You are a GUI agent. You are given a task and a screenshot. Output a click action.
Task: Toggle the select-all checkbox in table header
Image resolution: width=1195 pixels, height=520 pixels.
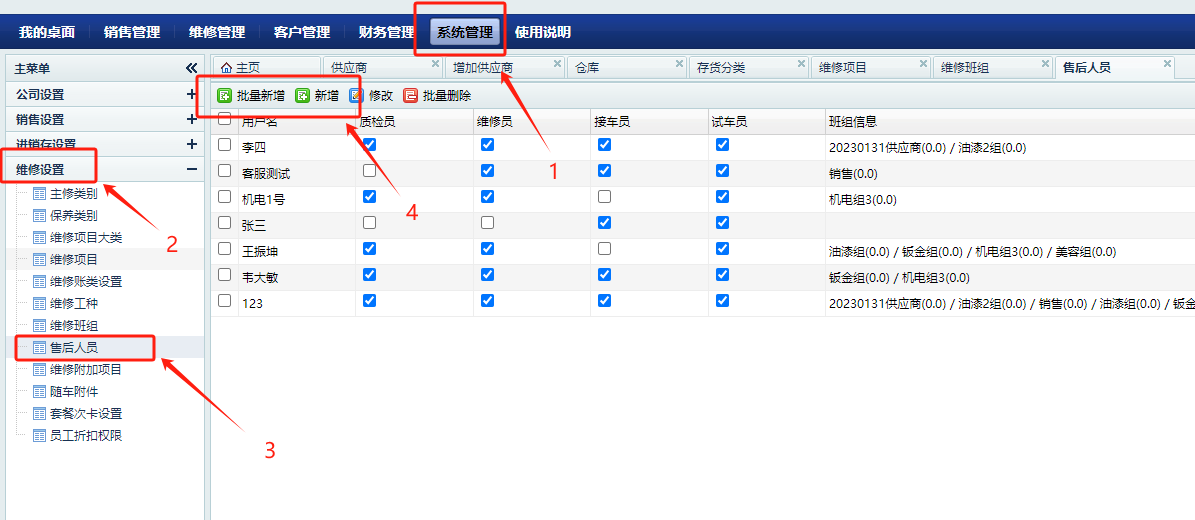tap(224, 119)
